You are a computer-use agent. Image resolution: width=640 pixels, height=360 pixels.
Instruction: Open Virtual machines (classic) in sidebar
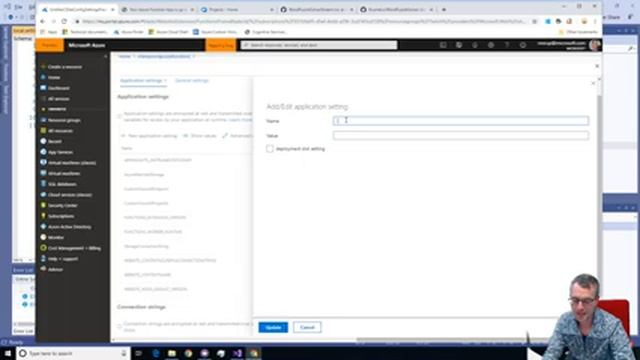pos(68,162)
